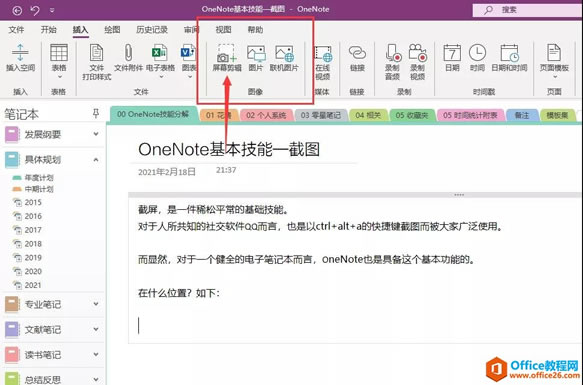Select the 00 OneNote技能分解 section tab

tap(153, 114)
